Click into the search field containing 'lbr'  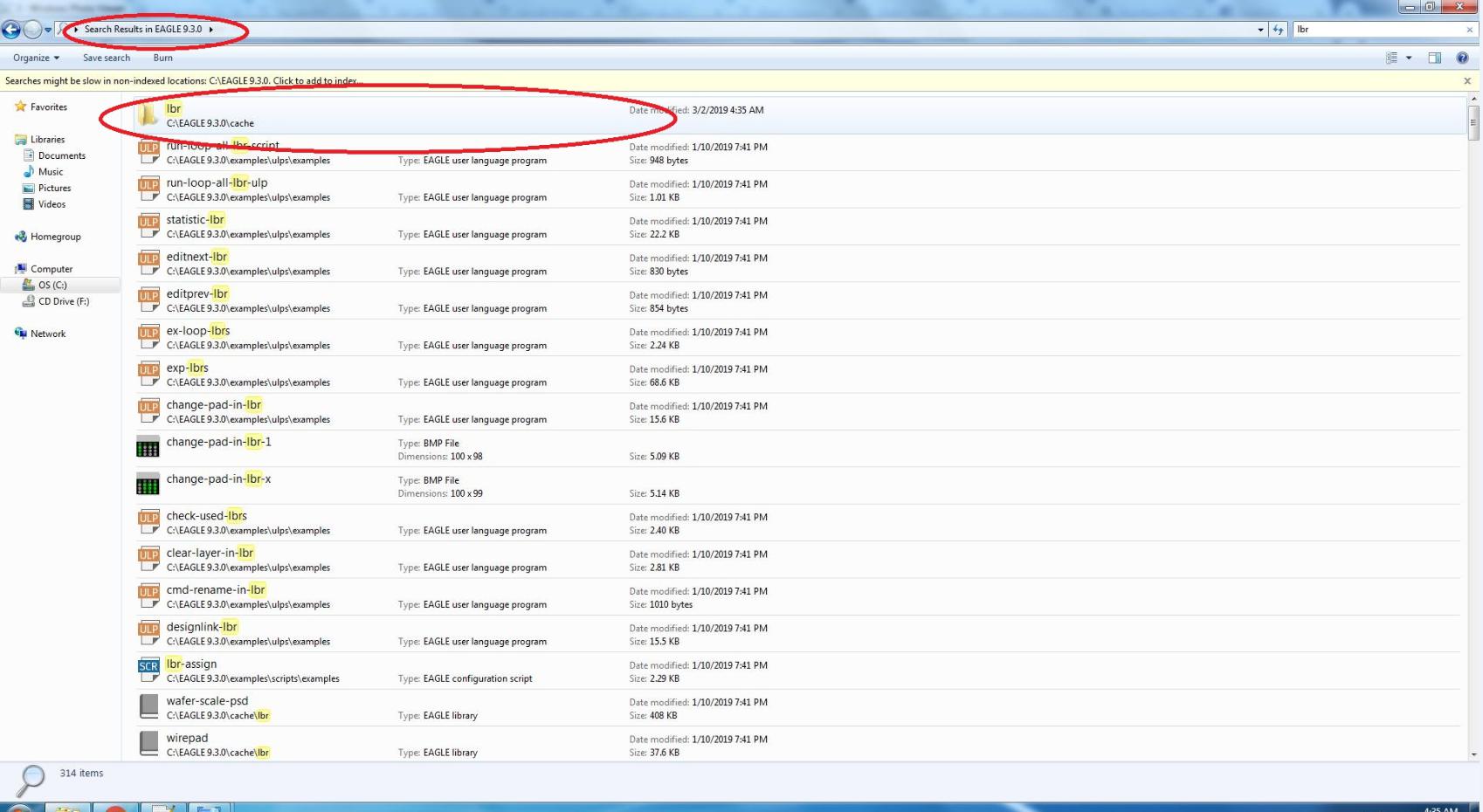click(x=1377, y=30)
